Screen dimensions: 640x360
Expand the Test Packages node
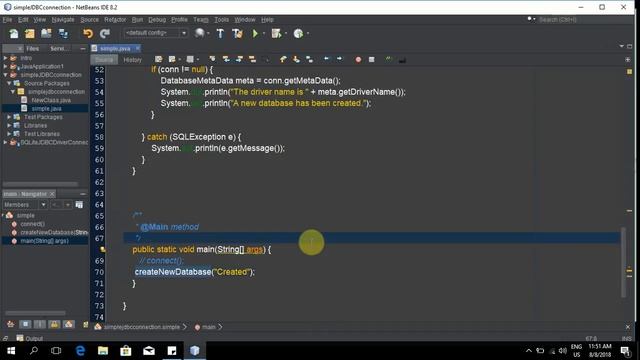tap(9, 117)
